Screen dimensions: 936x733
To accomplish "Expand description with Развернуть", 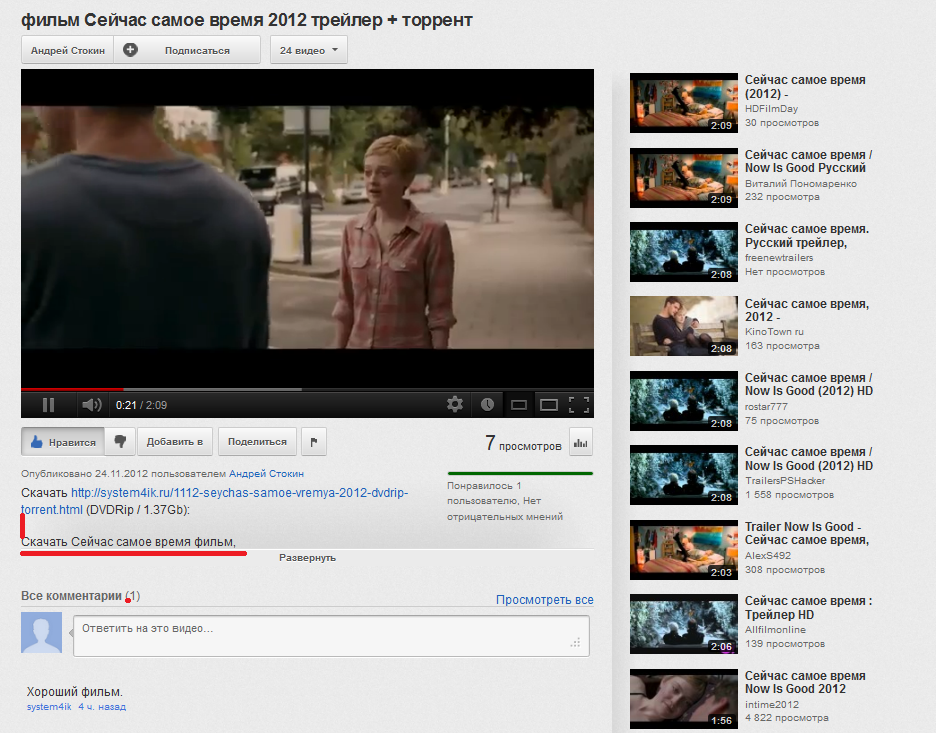I will click(307, 558).
